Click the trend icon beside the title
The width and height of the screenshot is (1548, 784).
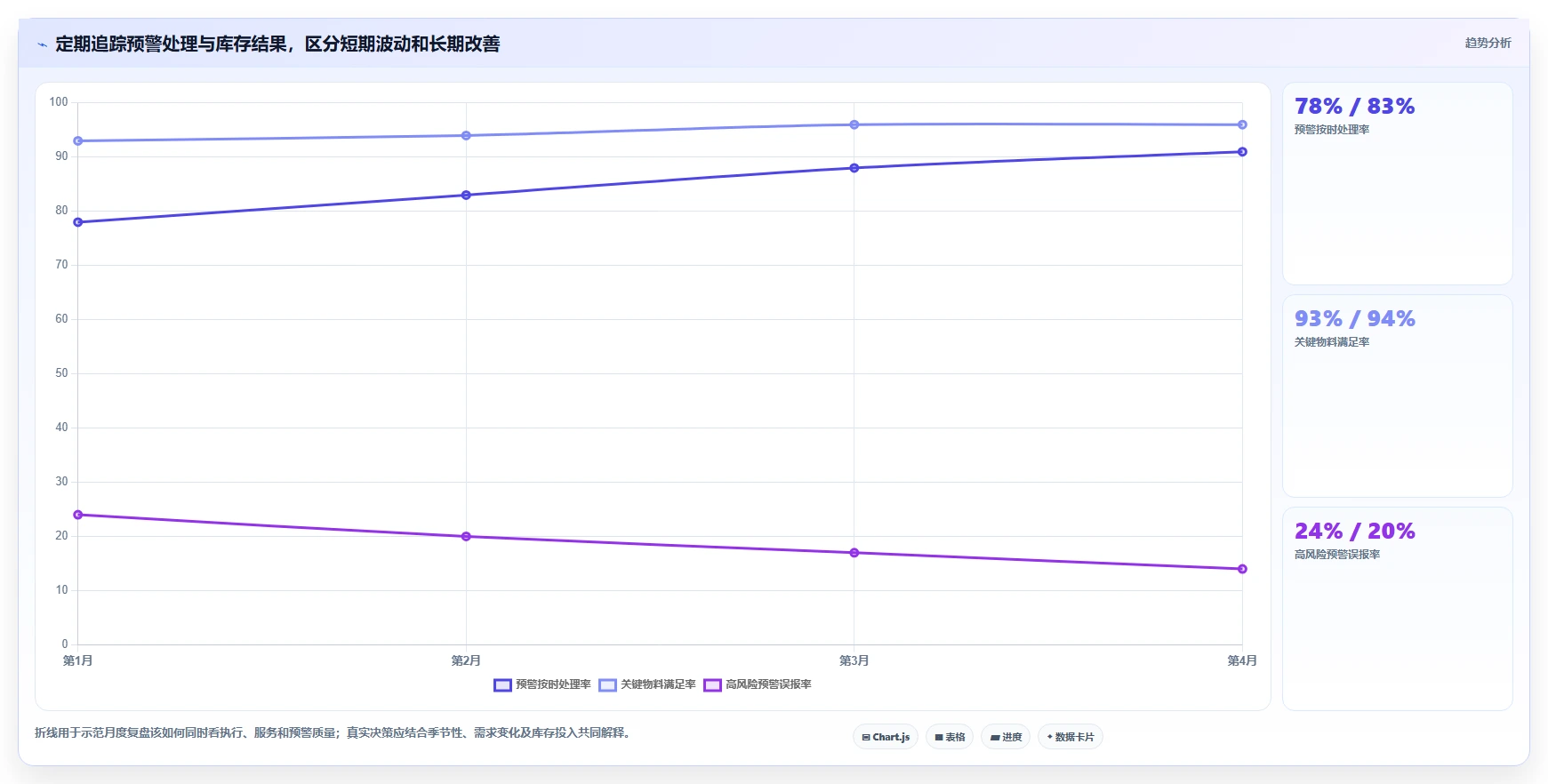42,44
